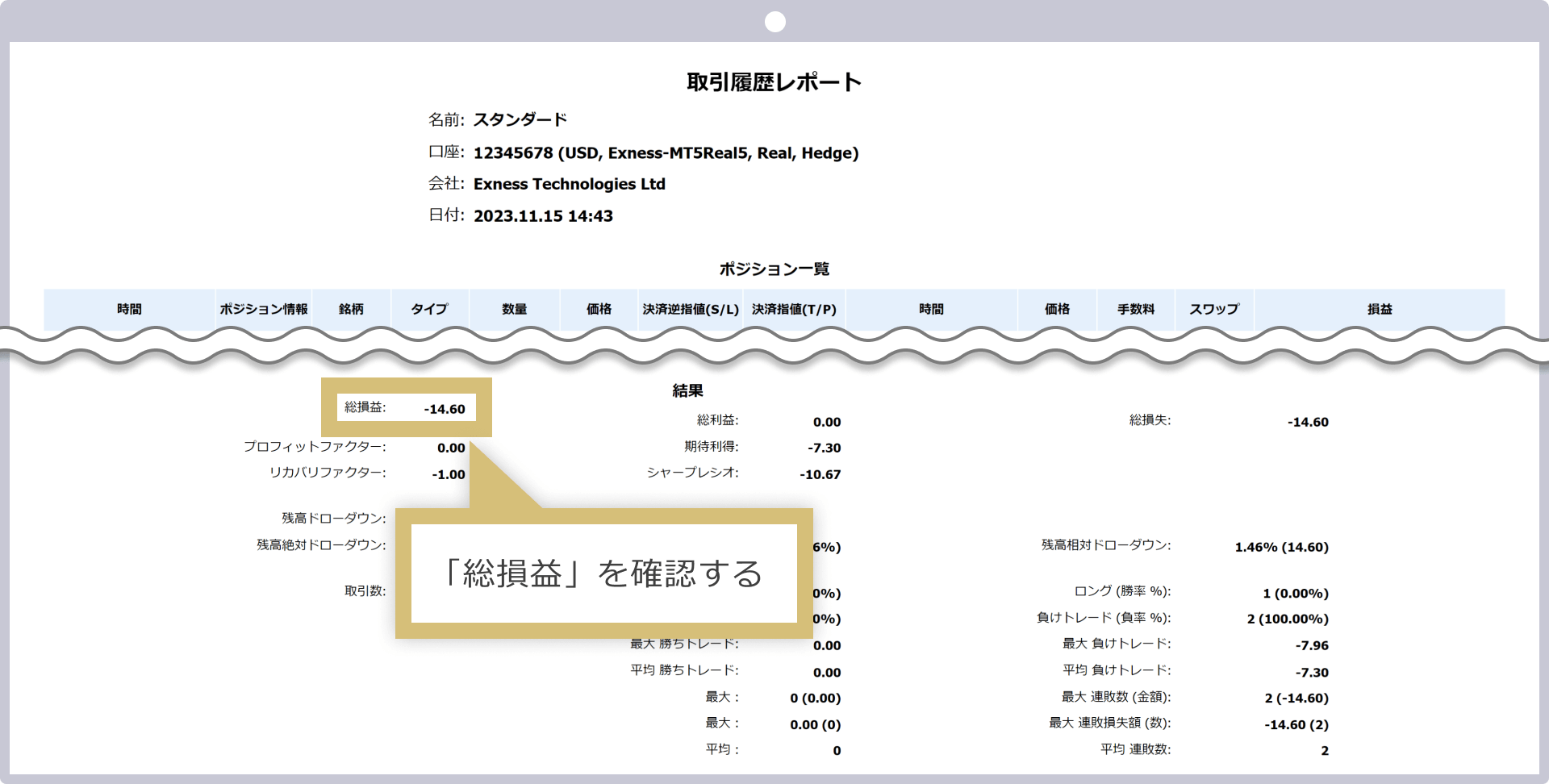Click the 損益 column header
1549x784 pixels.
point(1380,309)
